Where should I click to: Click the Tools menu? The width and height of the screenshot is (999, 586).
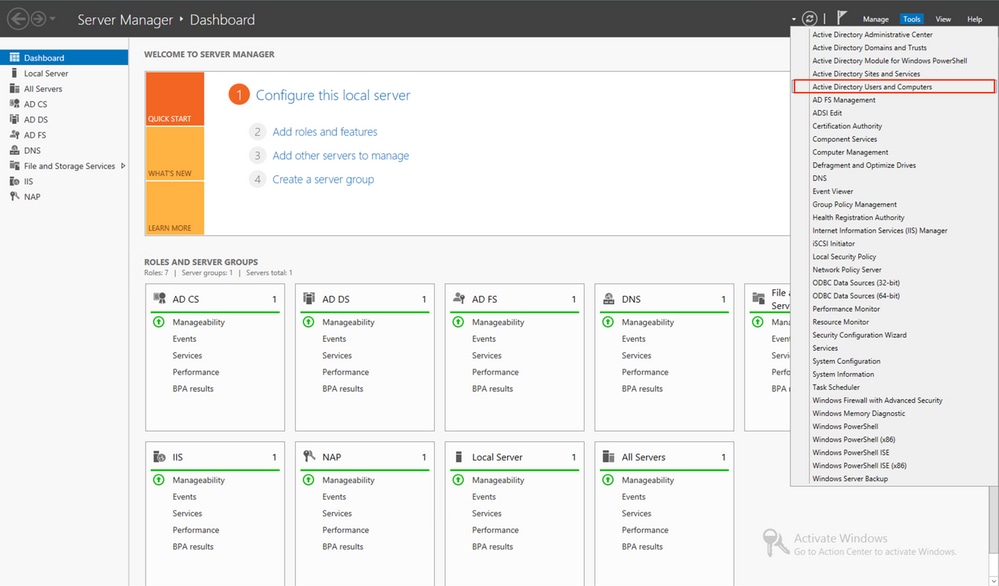[911, 19]
